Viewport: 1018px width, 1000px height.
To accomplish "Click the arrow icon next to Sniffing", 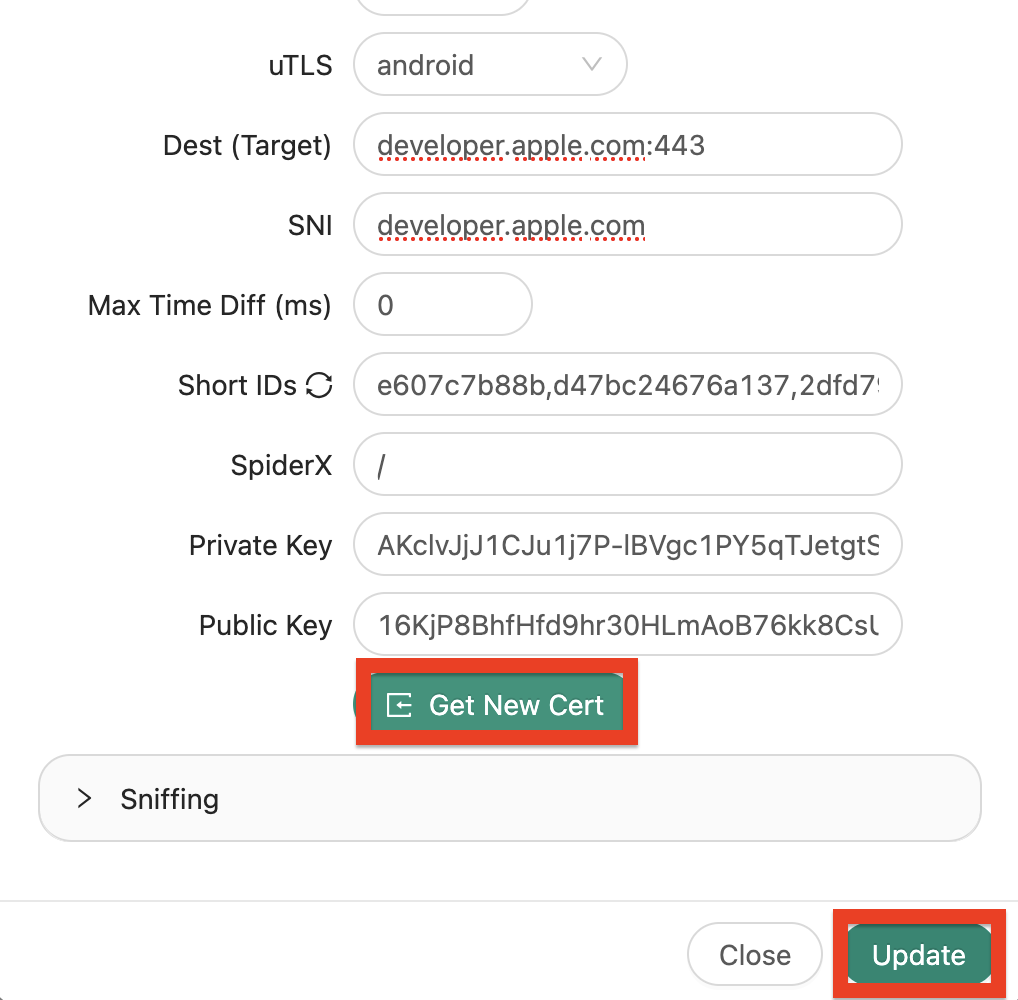I will pyautogui.click(x=83, y=798).
